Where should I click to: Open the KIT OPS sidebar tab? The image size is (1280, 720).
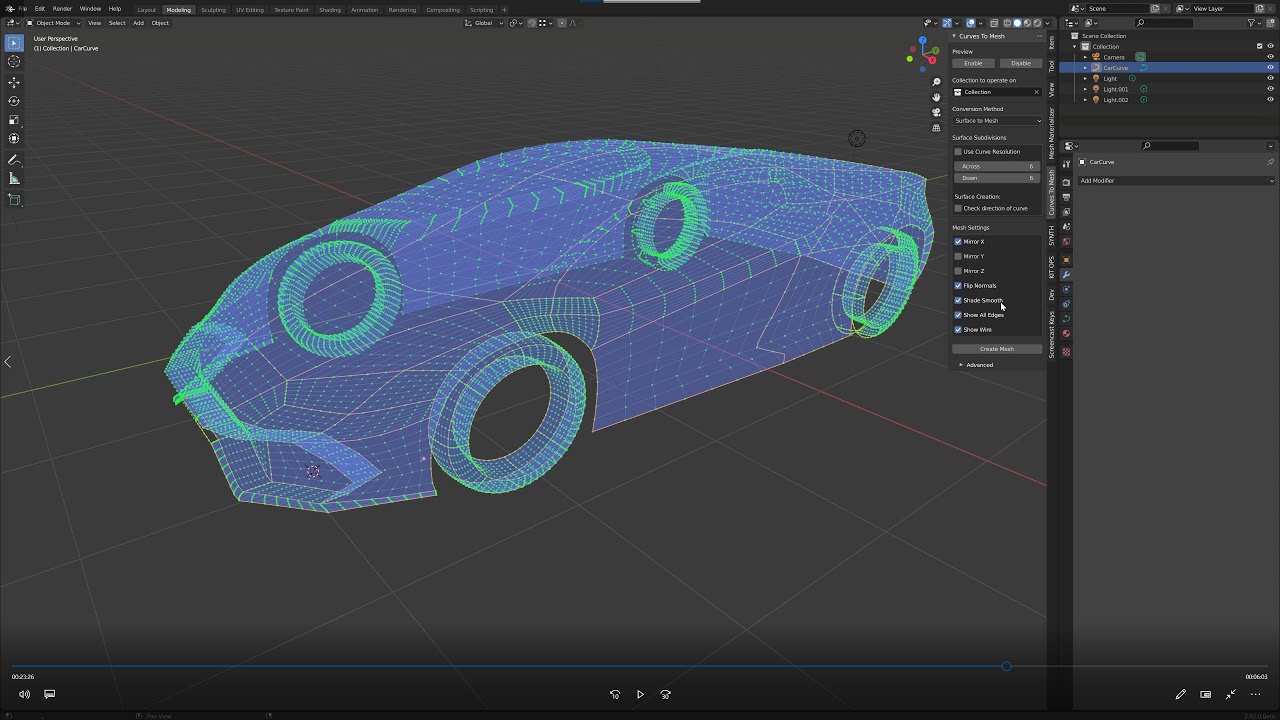tap(1051, 268)
